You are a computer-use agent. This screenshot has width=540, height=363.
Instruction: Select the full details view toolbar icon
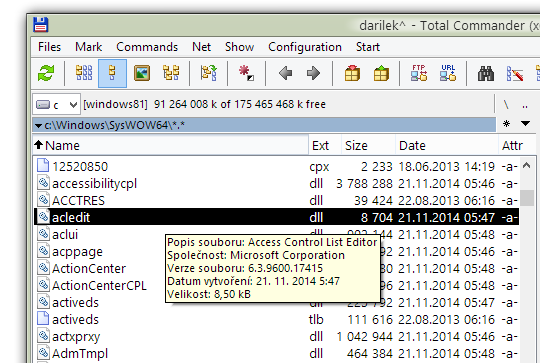click(x=112, y=73)
